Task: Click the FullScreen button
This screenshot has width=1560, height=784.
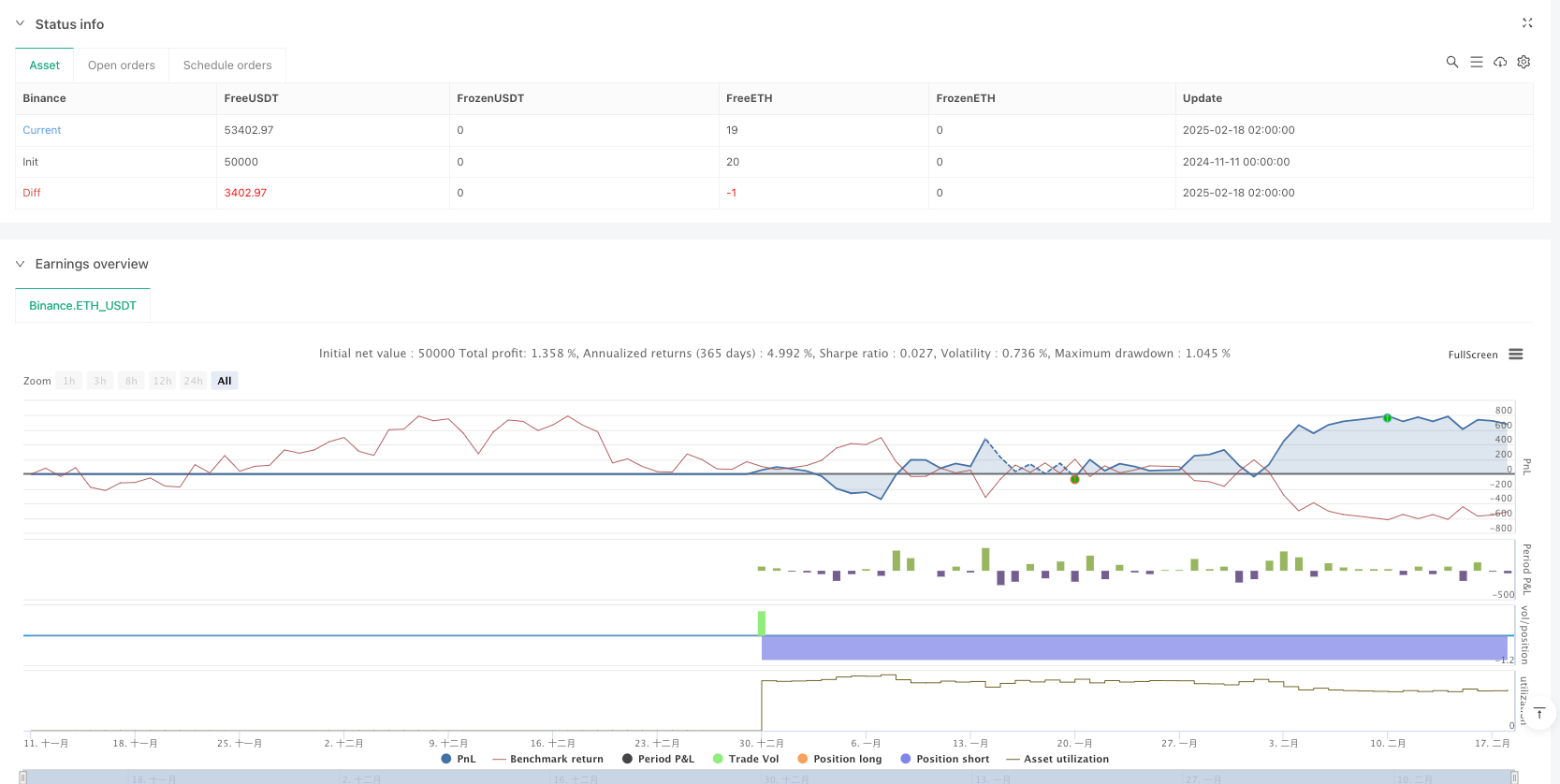Action: tap(1473, 355)
